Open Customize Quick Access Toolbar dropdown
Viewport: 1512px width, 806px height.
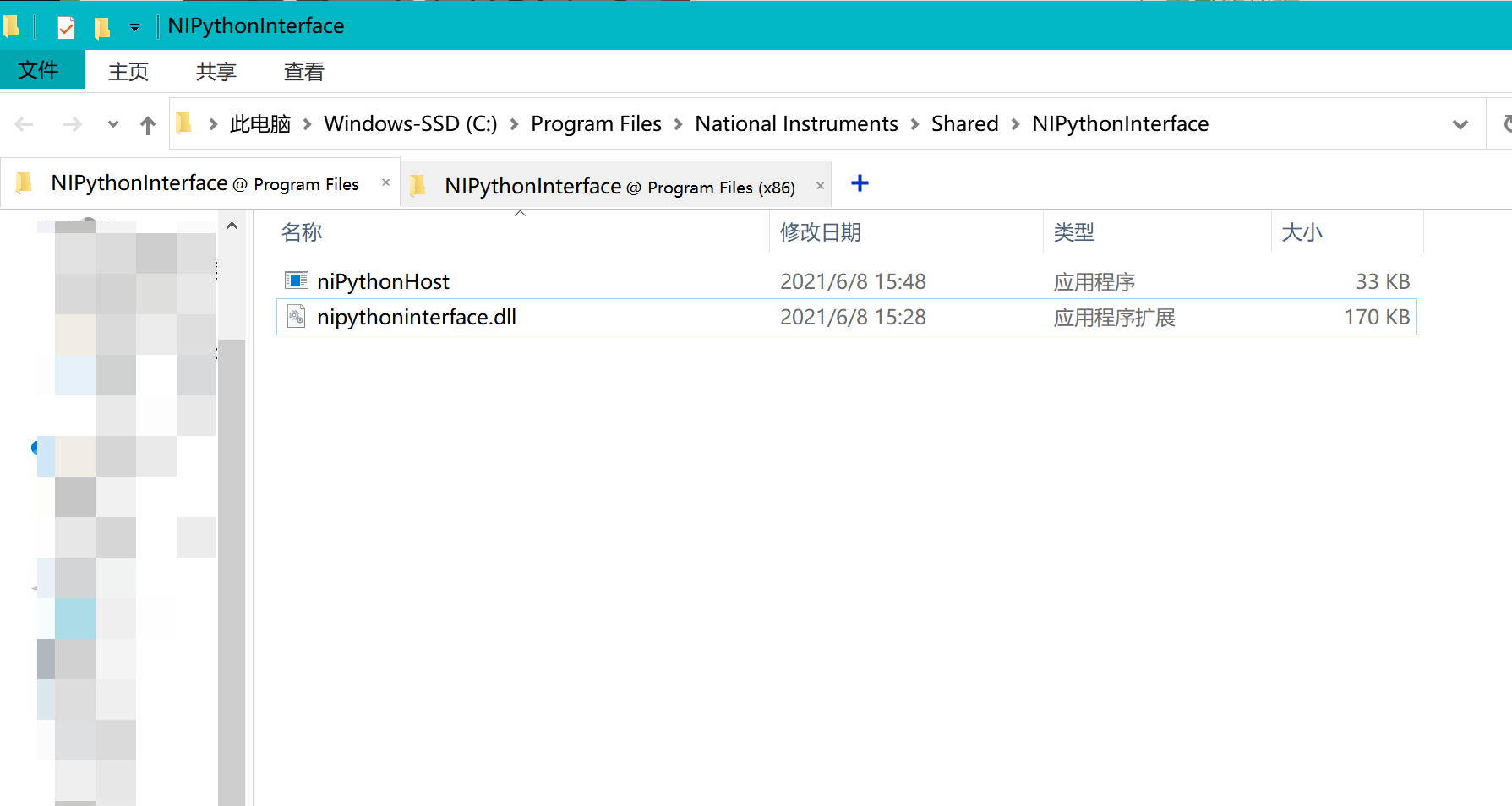click(134, 28)
